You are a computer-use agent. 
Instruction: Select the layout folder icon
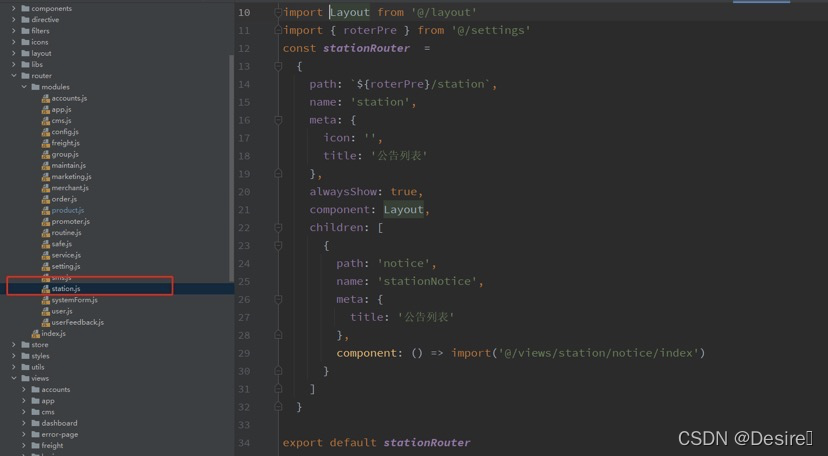click(x=25, y=53)
